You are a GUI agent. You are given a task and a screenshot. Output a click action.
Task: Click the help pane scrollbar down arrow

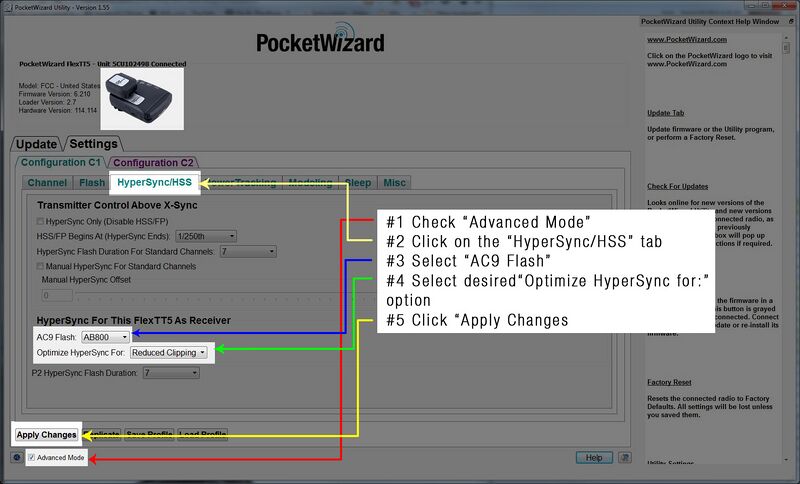786,460
